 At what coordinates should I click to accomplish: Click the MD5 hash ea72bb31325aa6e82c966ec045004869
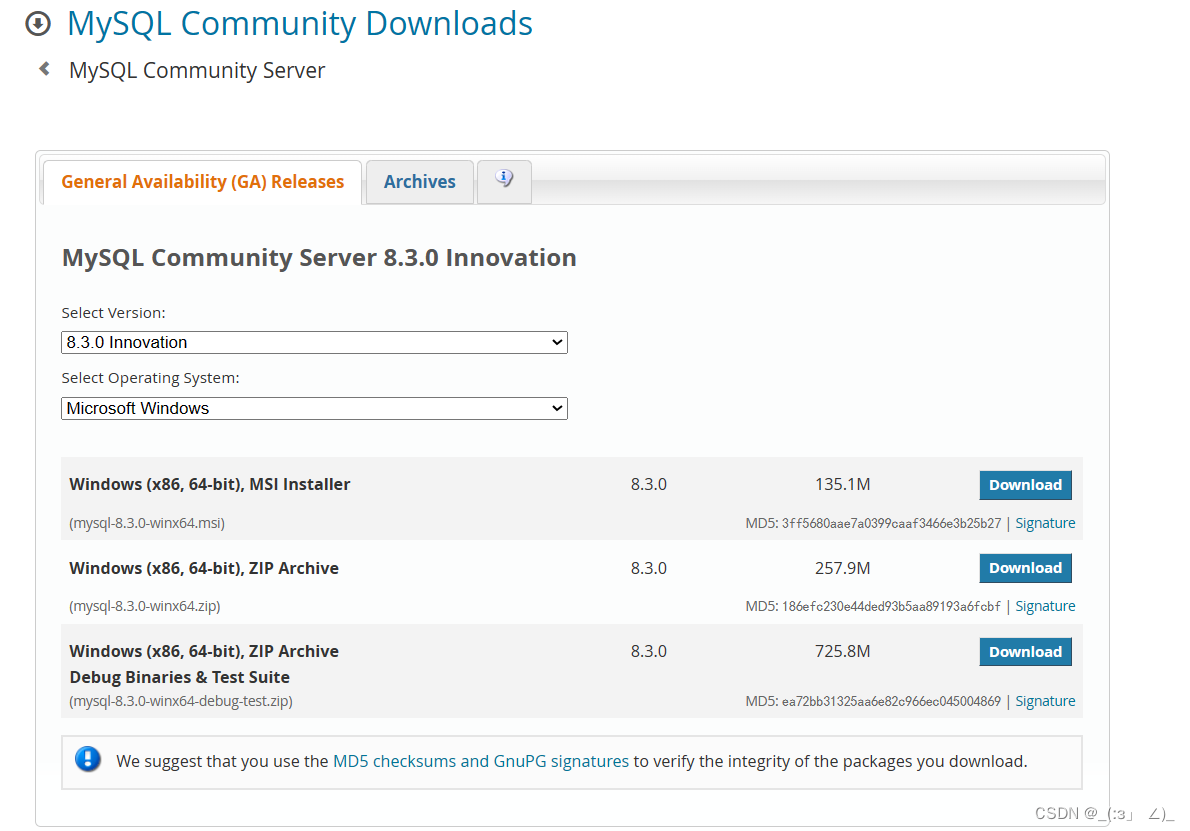point(891,701)
